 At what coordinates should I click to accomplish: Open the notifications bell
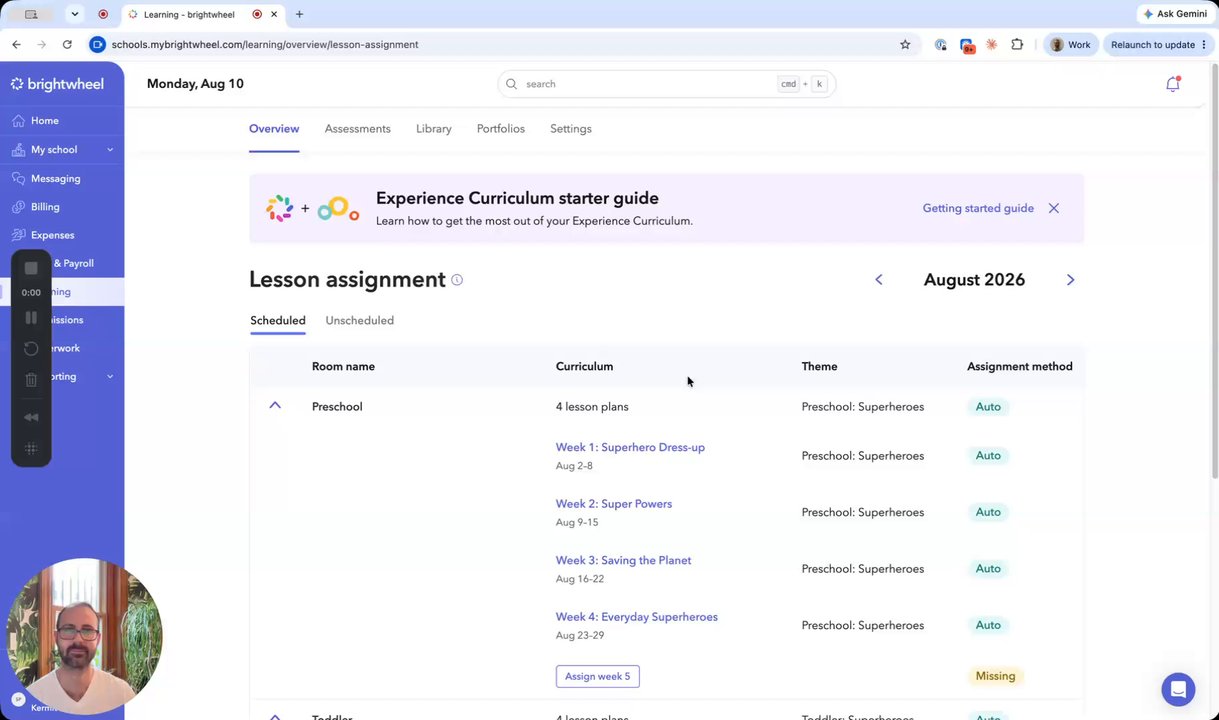coord(1173,84)
